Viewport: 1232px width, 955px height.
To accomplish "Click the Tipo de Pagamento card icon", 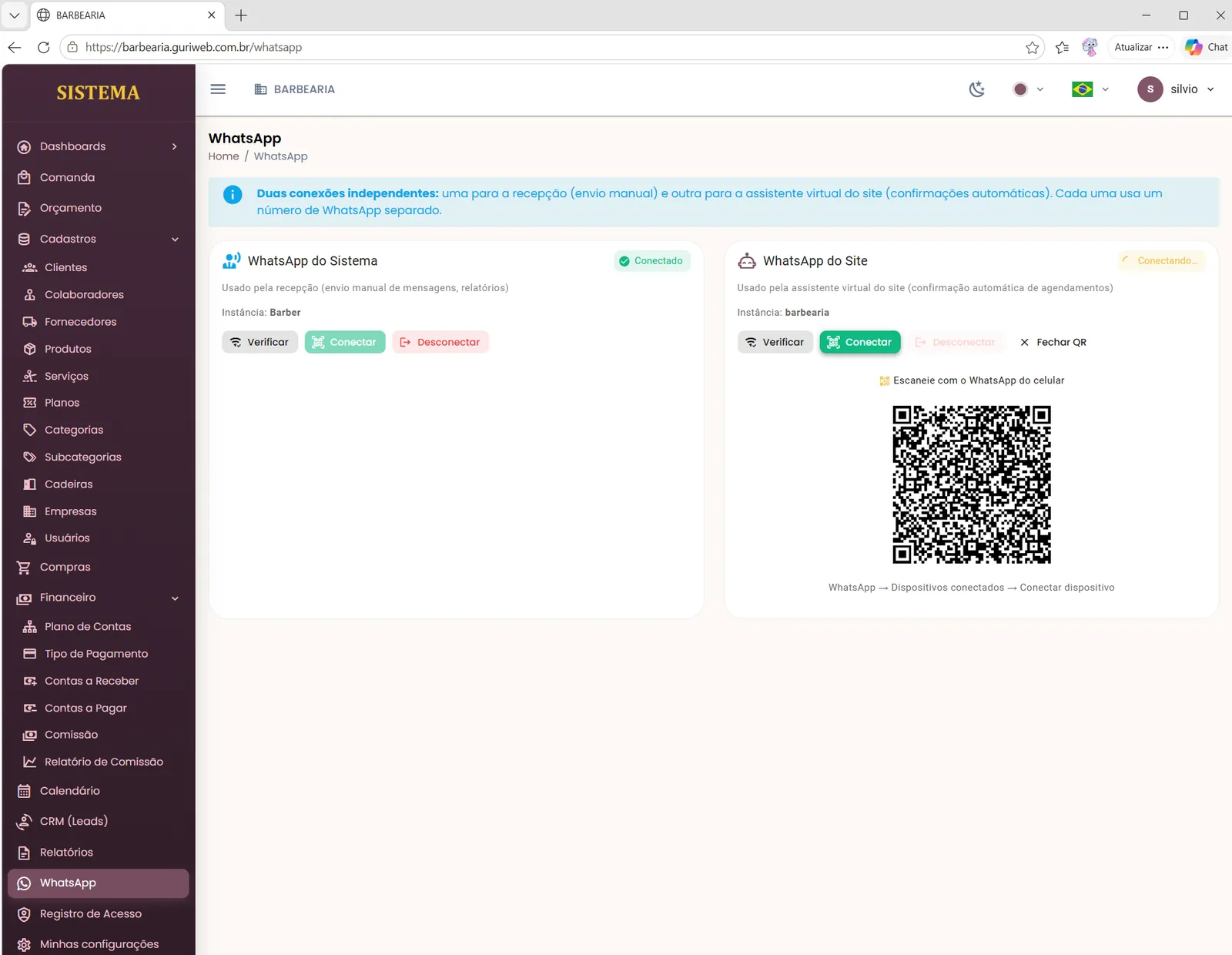I will [30, 654].
